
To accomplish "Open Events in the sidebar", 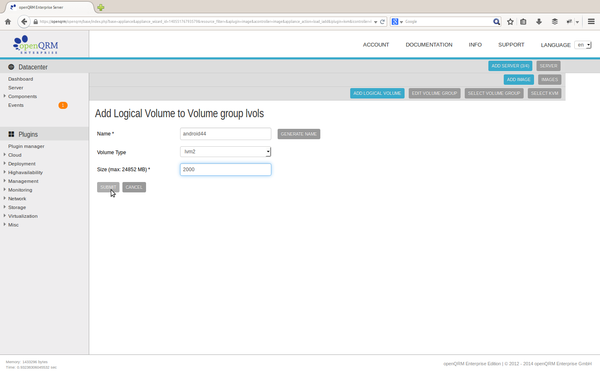I will click(16, 105).
